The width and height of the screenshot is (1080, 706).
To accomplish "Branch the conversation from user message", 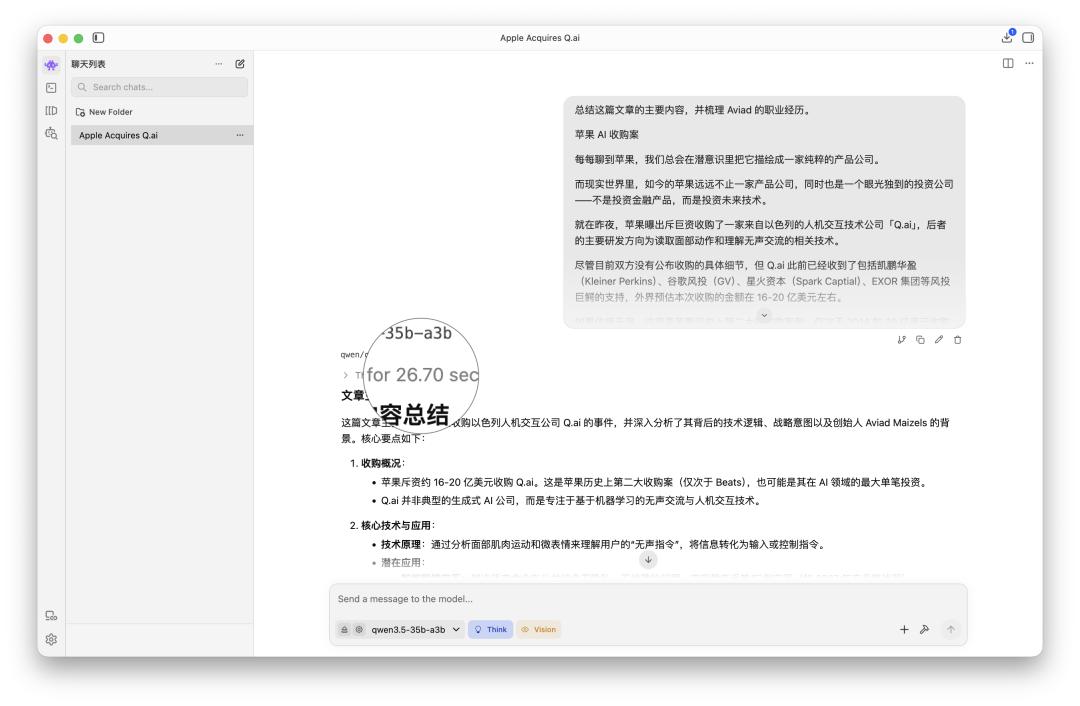I will [x=903, y=340].
